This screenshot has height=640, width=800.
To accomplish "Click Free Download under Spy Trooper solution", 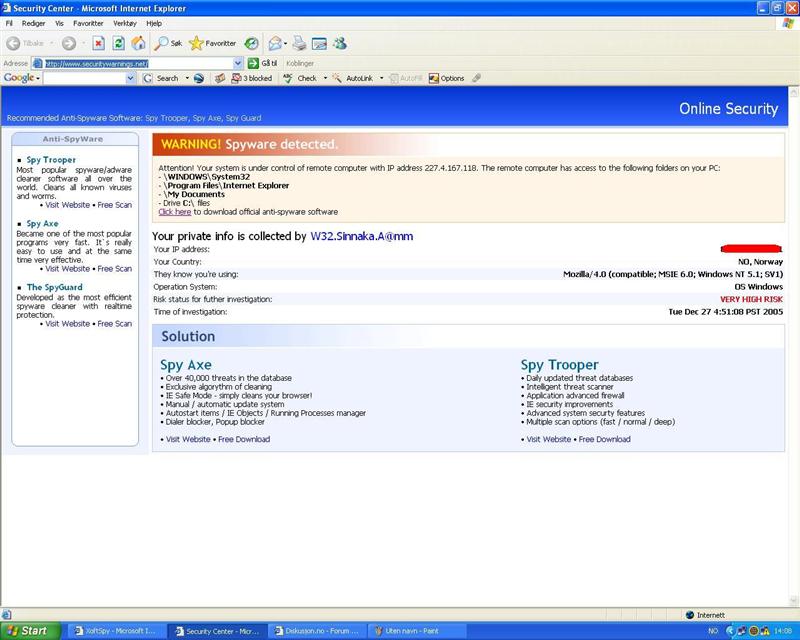I will (605, 439).
